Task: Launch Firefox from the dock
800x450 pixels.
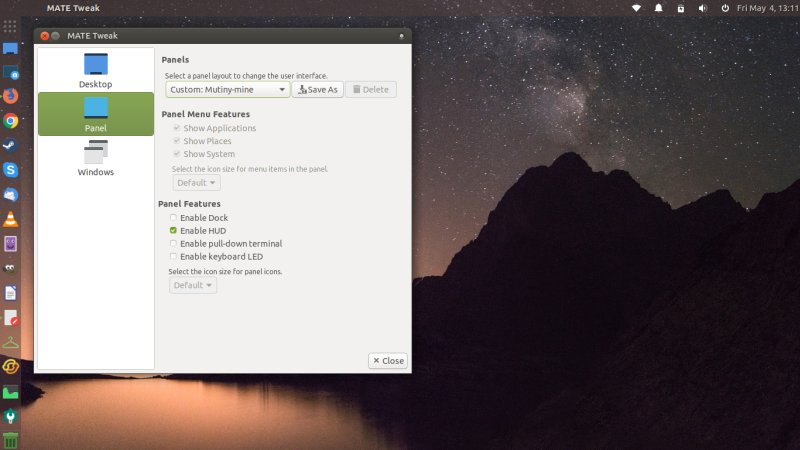Action: pos(10,96)
